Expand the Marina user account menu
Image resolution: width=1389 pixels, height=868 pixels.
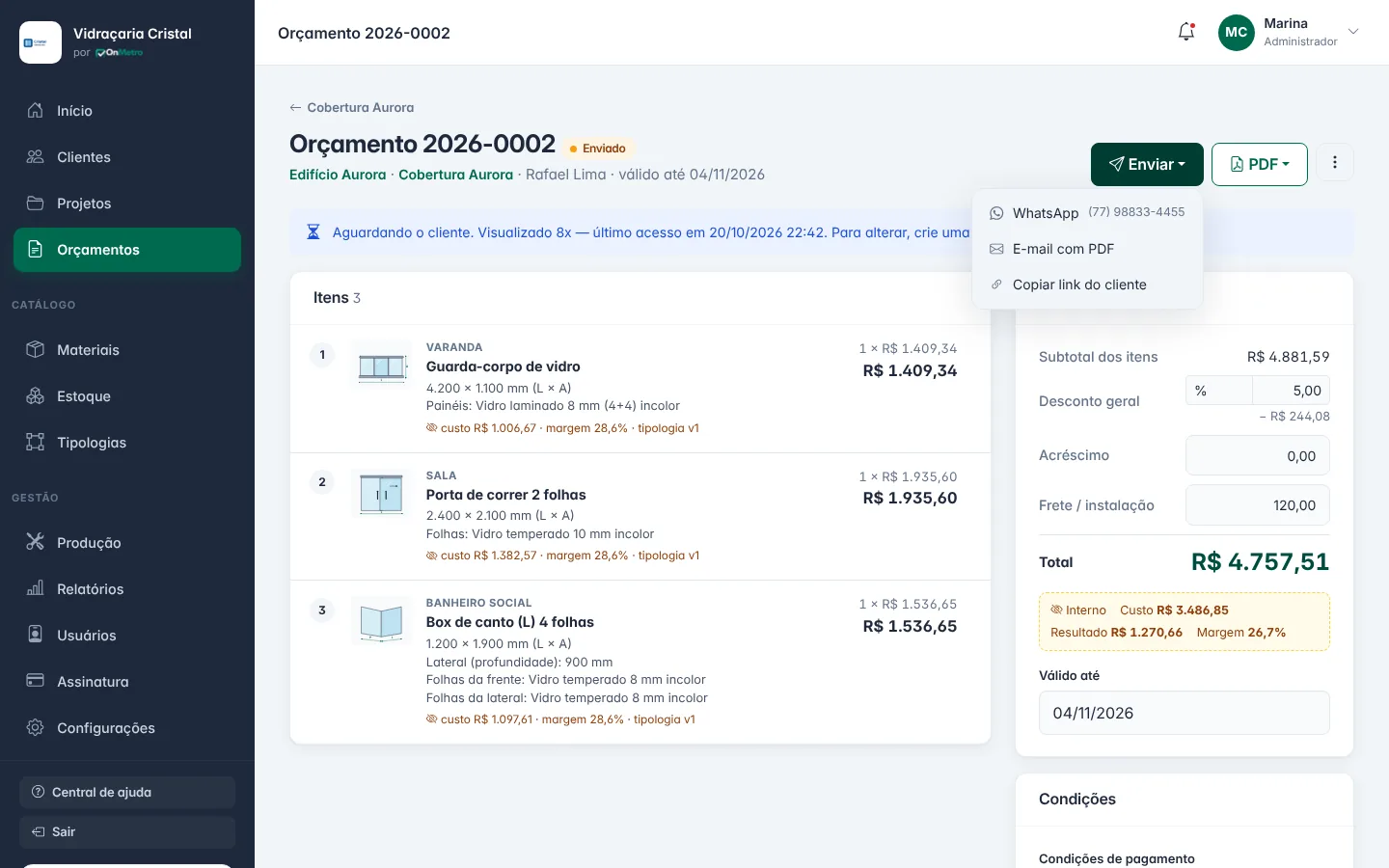coord(1289,32)
